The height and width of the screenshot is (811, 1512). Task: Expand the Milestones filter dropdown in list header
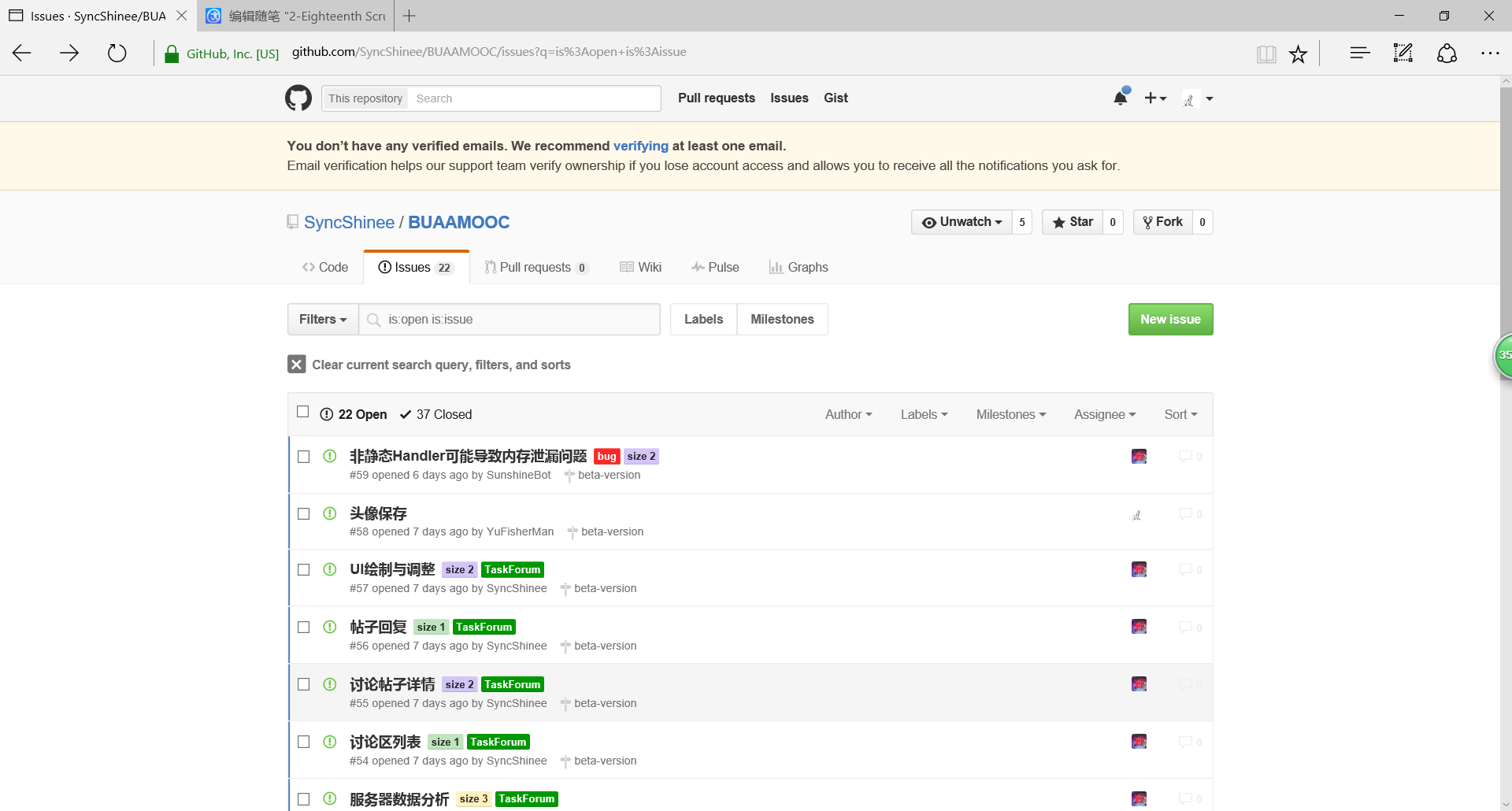click(x=1011, y=414)
